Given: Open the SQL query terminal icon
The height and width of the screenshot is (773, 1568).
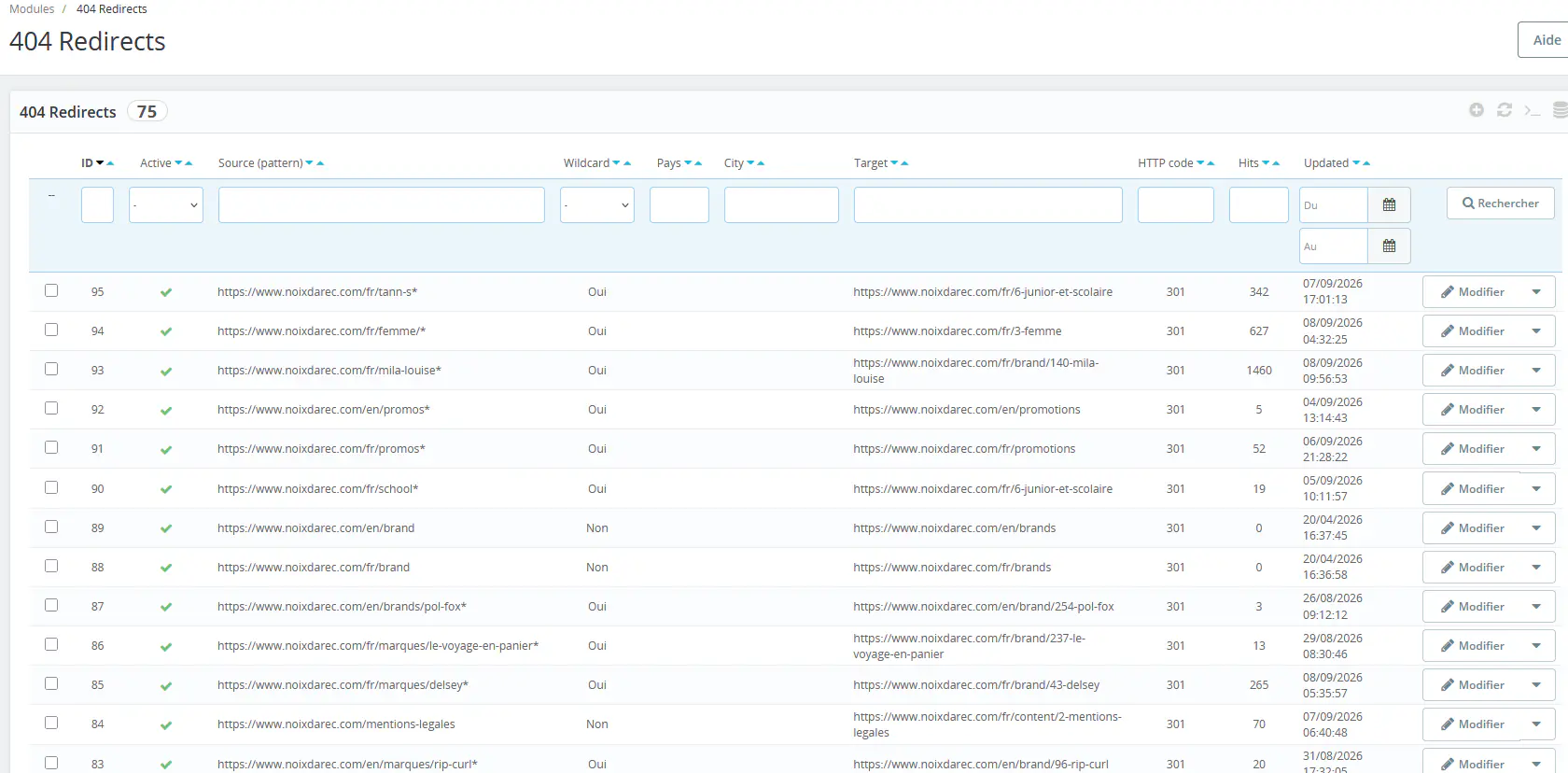Looking at the screenshot, I should point(1533,110).
